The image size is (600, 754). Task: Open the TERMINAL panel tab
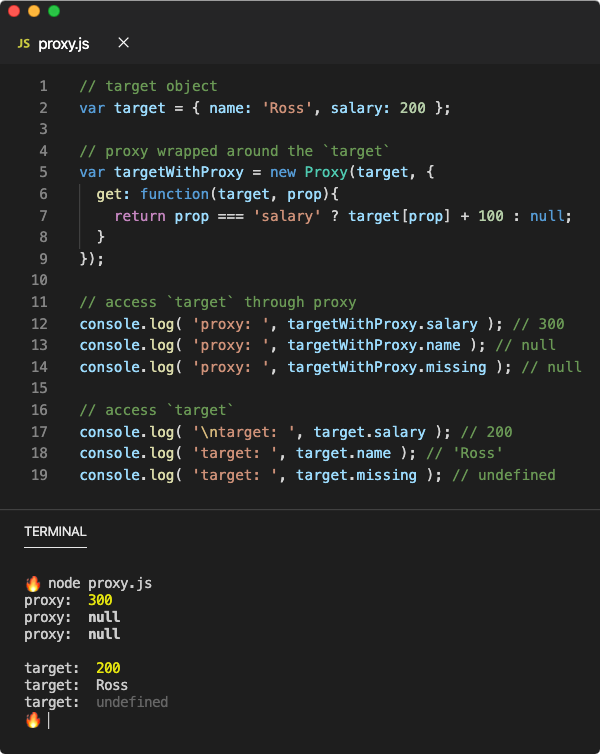tap(55, 531)
